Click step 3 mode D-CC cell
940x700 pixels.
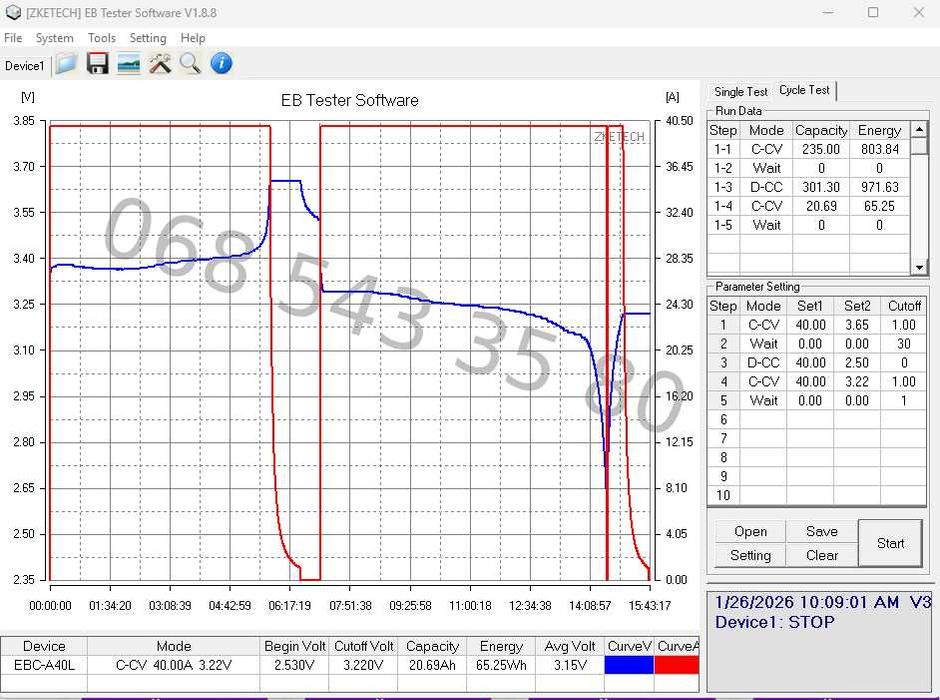click(x=763, y=363)
